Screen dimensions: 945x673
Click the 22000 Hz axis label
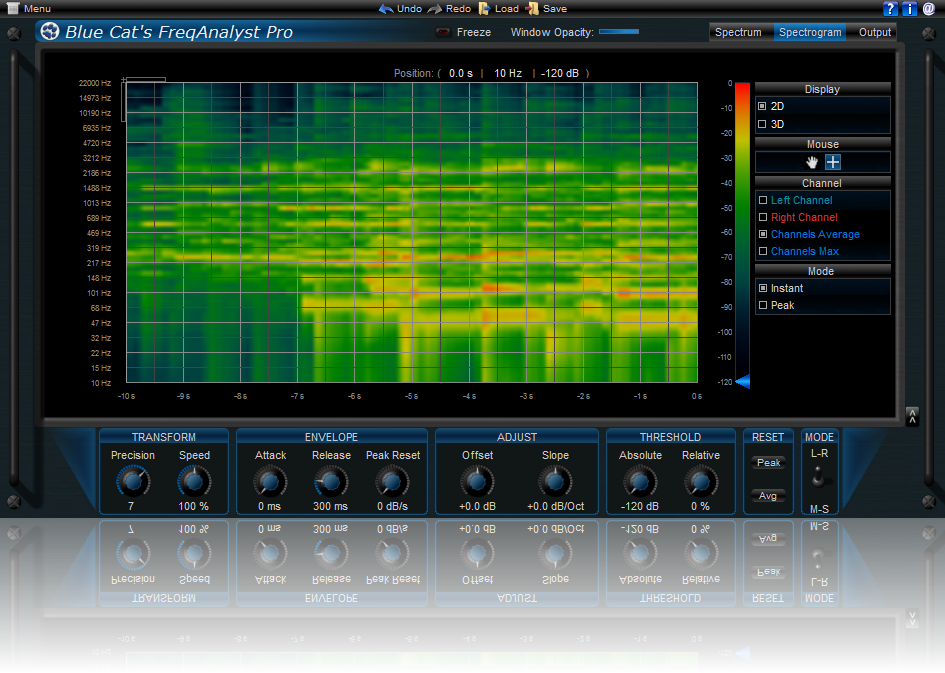(x=95, y=83)
